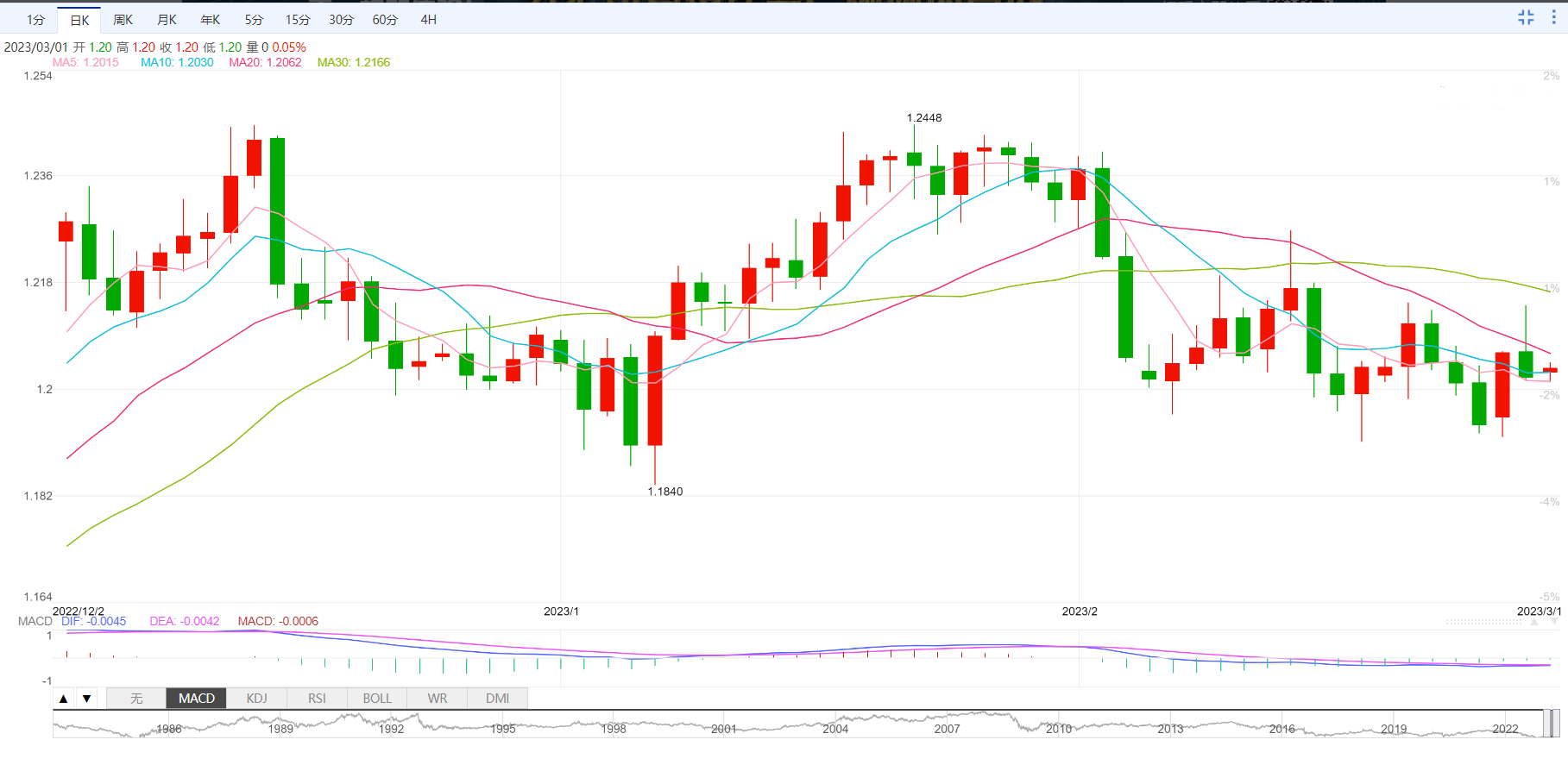This screenshot has width=1568, height=765.
Task: Click the 2023/03/01 quote date text
Action: click(x=35, y=47)
